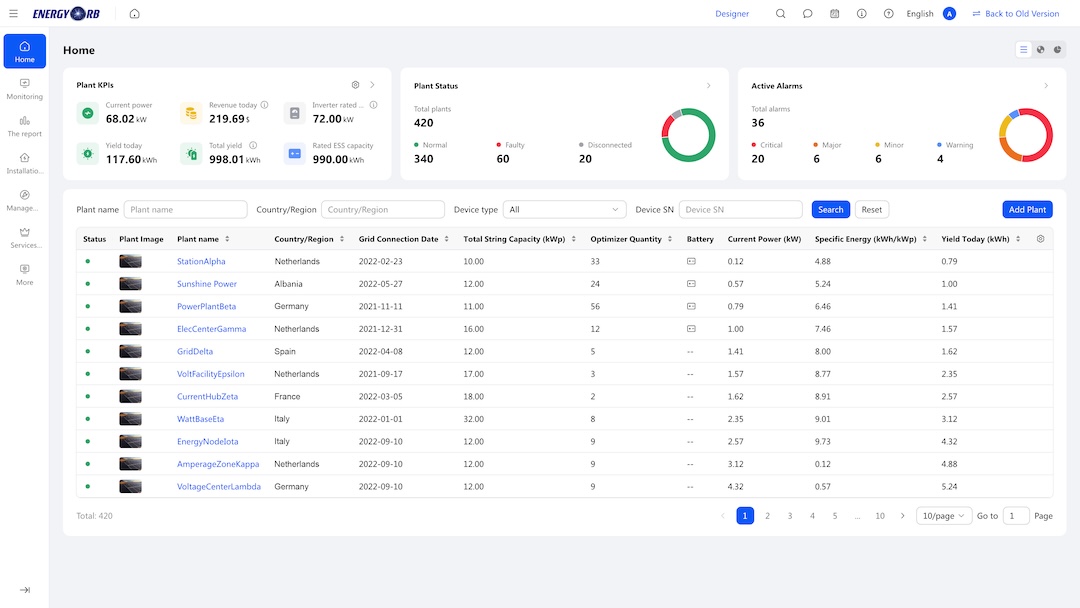Open the StationAlpha plant link

tap(201, 262)
